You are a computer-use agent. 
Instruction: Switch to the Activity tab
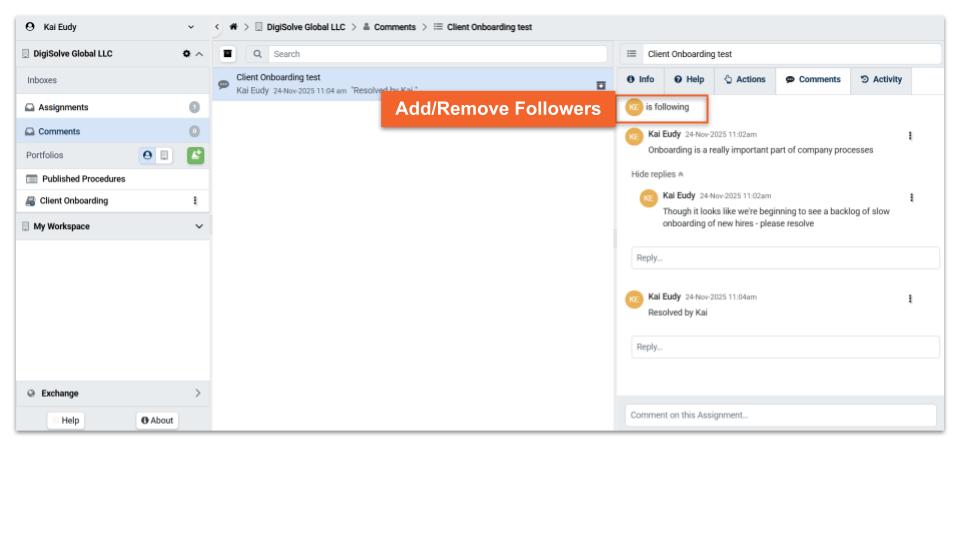click(880, 80)
